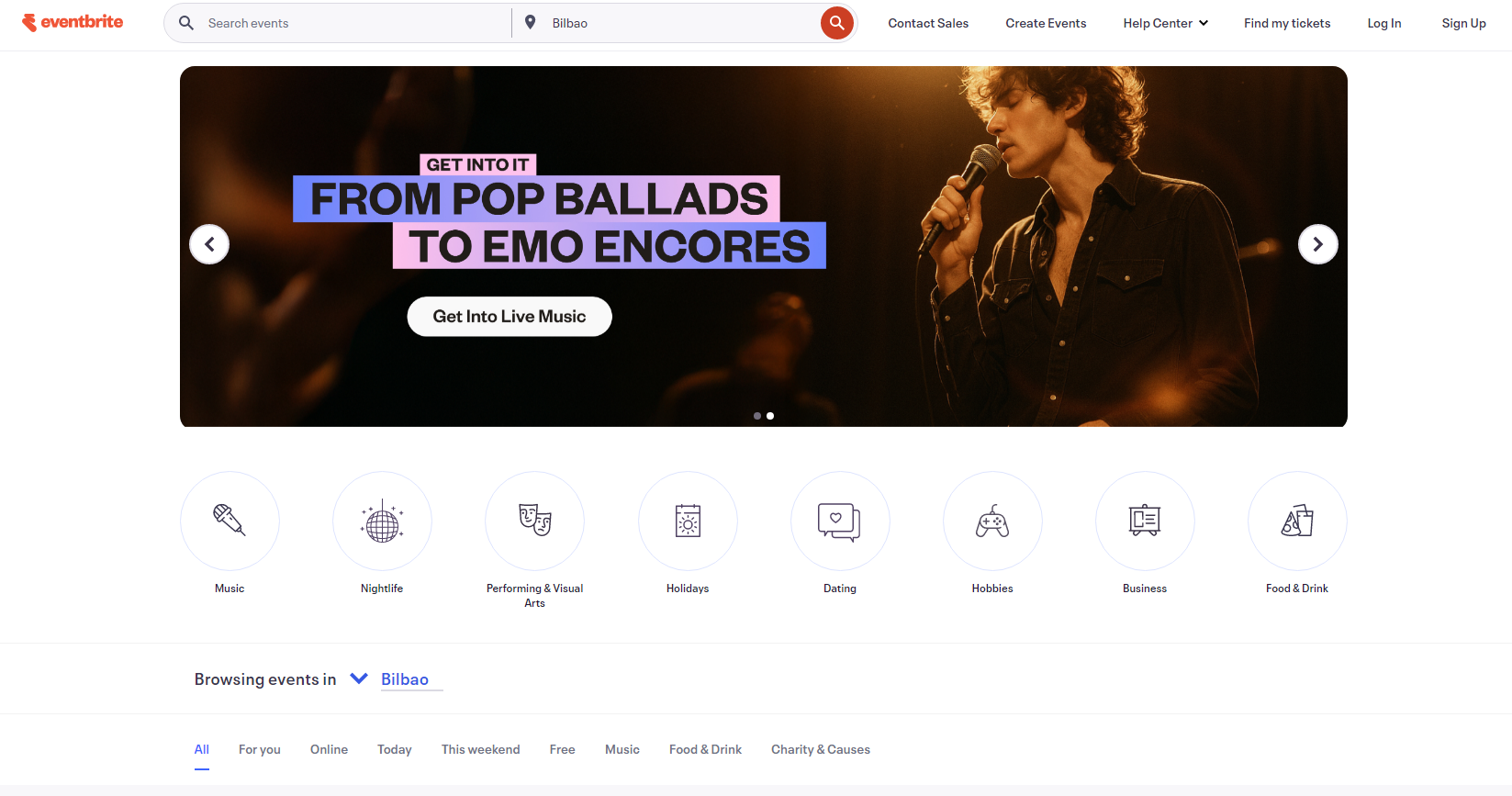This screenshot has height=796, width=1512.
Task: Go back to the previous banner slide
Action: point(209,244)
